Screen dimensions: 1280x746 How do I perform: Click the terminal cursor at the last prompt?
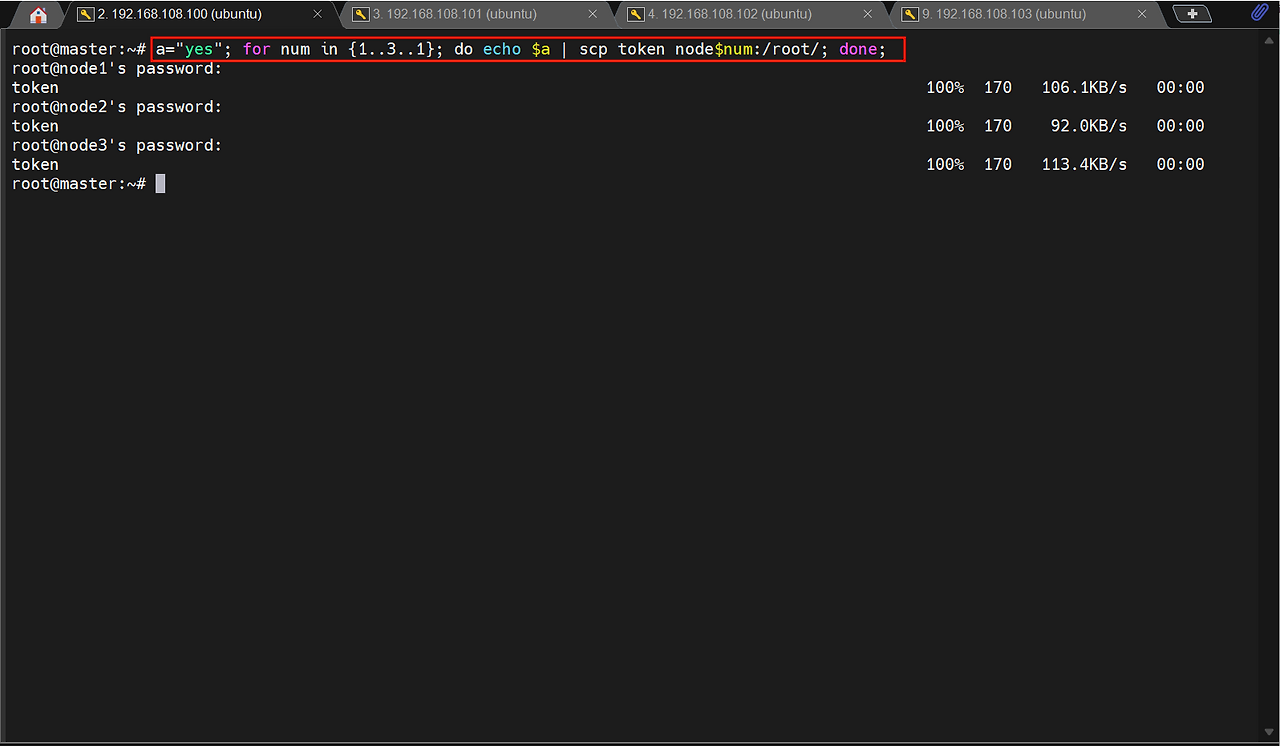click(x=160, y=184)
